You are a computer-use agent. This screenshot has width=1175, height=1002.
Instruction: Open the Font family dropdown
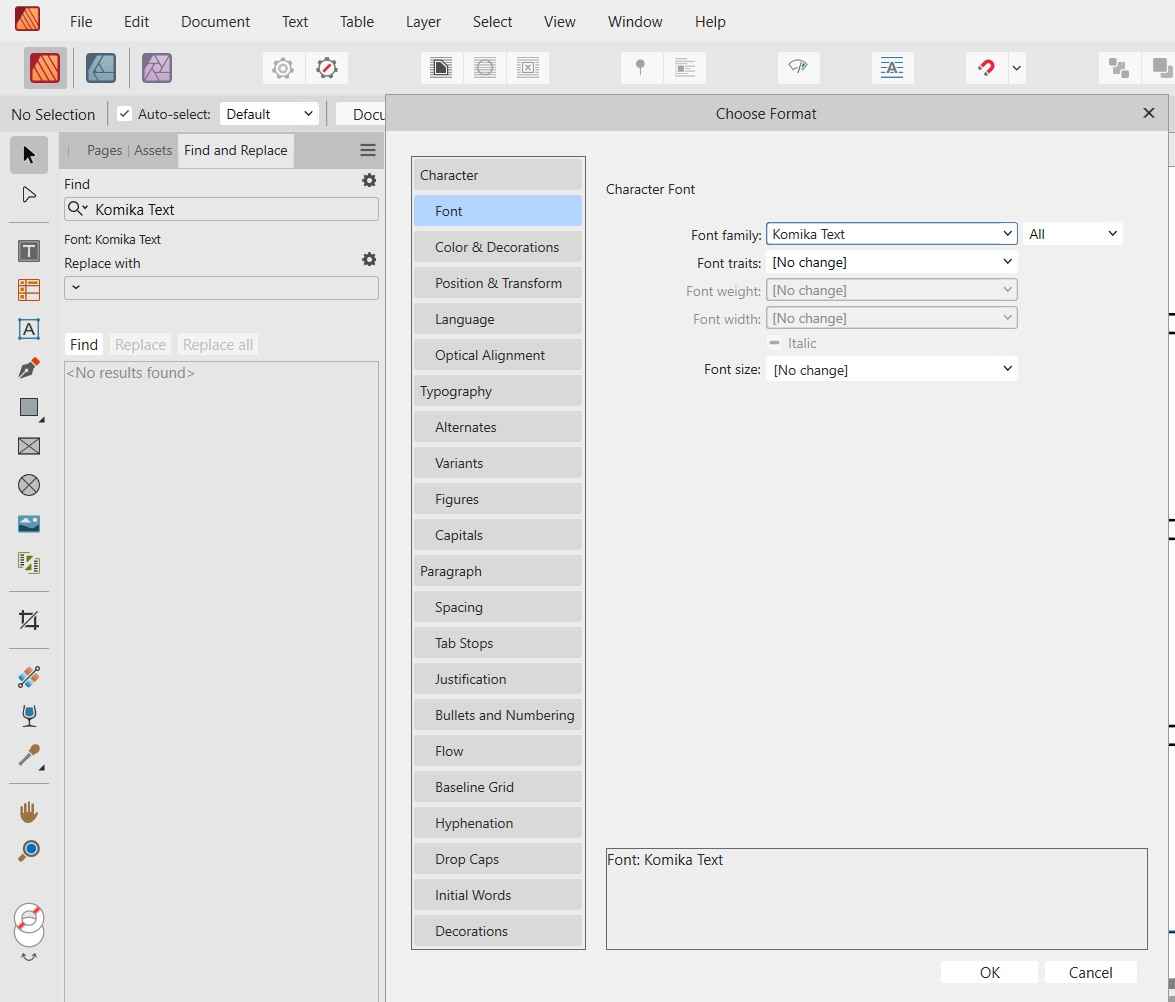(892, 235)
